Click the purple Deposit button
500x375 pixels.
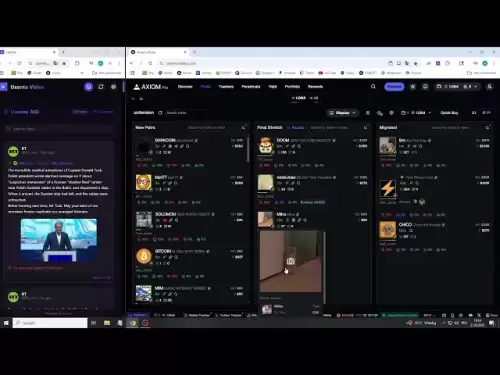click(394, 87)
